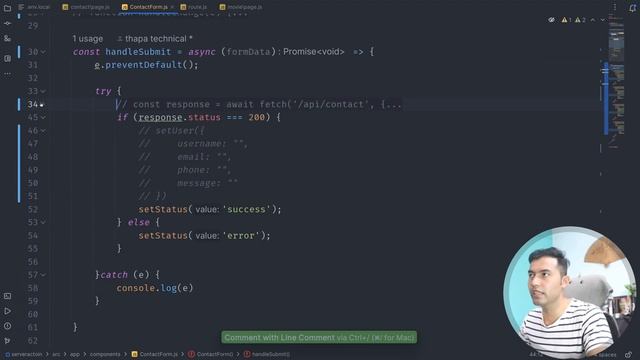This screenshot has height=360, width=640.
Task: Switch to the route.js tab
Action: [194, 7]
